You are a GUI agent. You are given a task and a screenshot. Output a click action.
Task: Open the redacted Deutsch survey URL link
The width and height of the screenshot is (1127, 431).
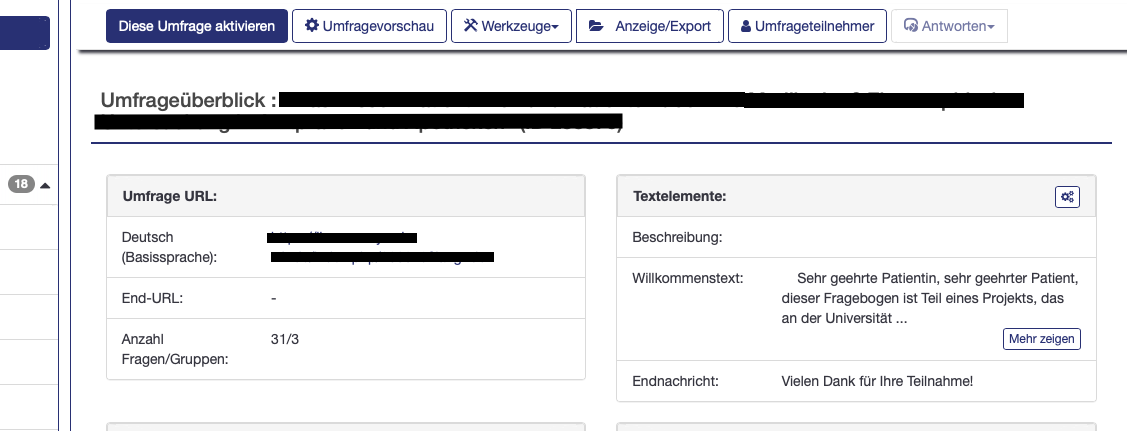(x=342, y=238)
